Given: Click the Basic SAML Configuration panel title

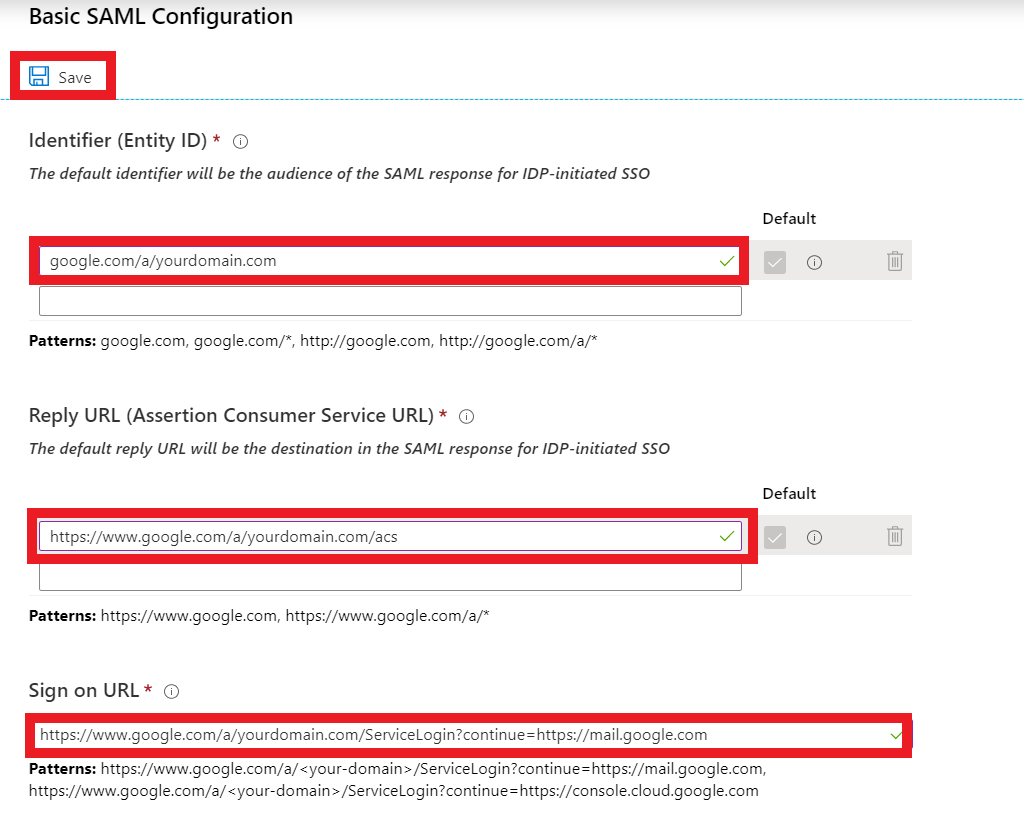Looking at the screenshot, I should tap(161, 17).
